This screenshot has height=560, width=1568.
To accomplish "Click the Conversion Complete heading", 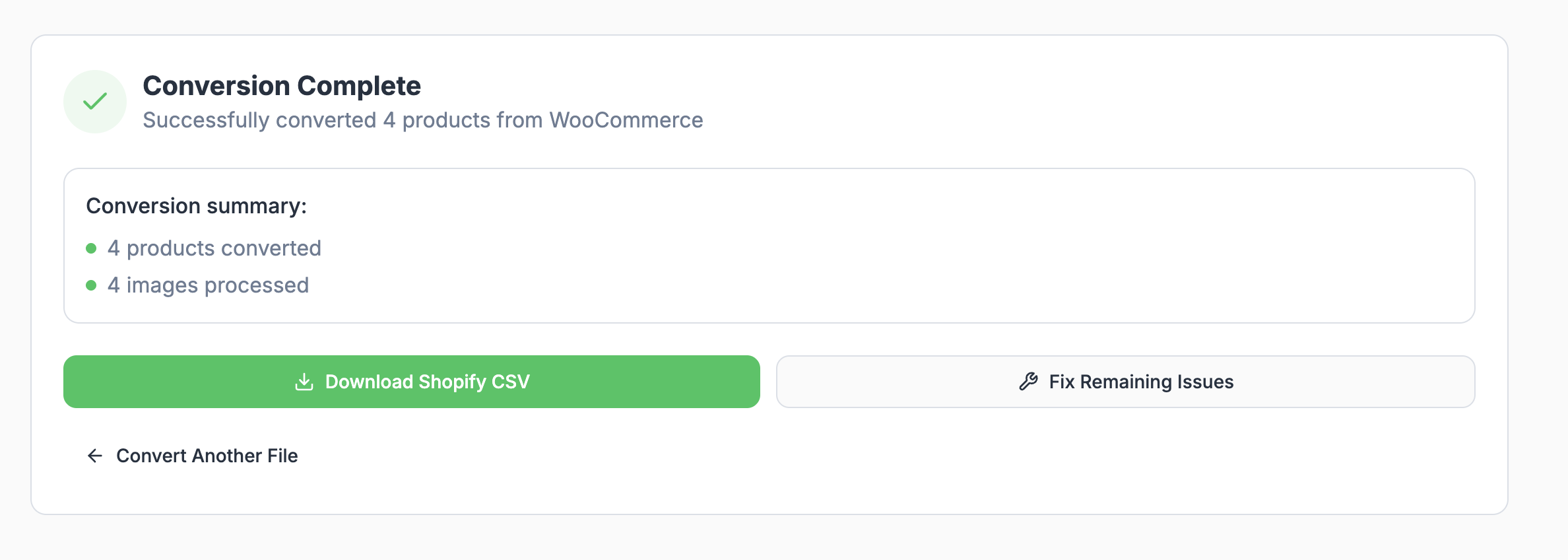I will click(282, 85).
